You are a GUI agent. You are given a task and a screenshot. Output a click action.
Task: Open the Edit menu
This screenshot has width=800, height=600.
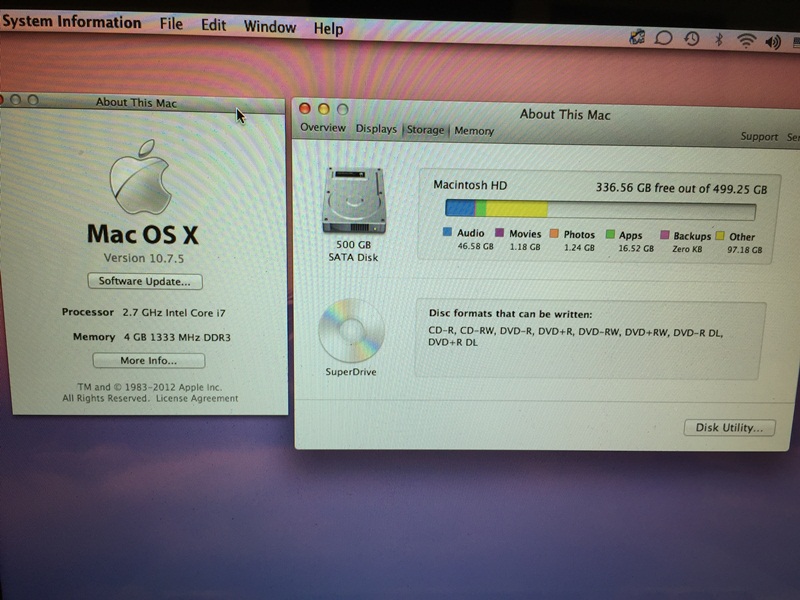[213, 24]
